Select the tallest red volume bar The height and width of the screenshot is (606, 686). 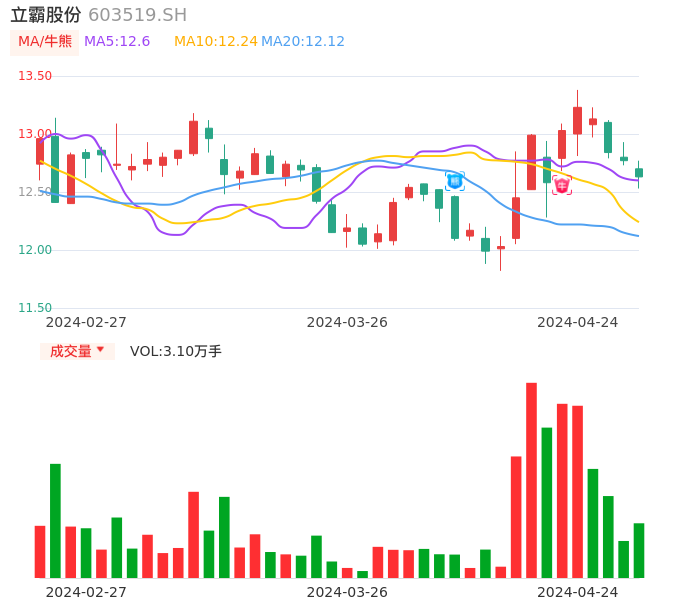(532, 480)
